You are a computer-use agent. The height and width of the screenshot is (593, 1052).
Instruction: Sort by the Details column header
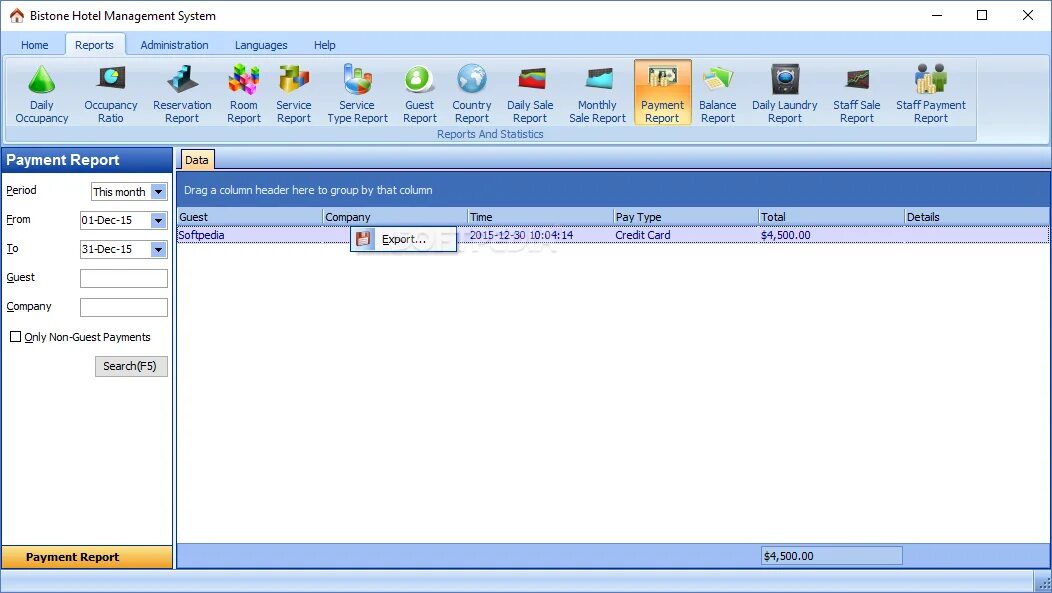pos(977,217)
